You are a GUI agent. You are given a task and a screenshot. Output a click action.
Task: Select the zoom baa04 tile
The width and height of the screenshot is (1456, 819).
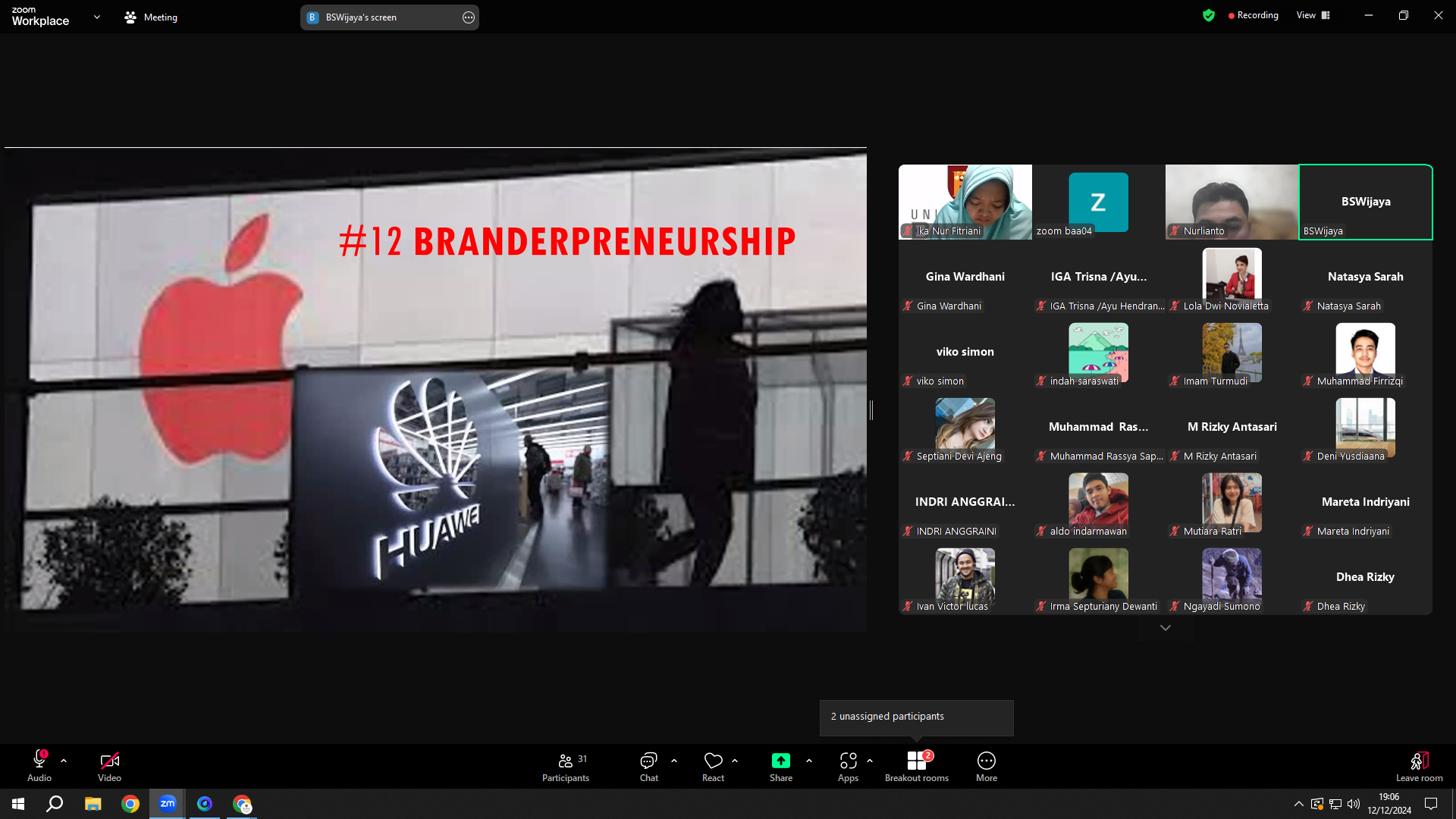1099,202
